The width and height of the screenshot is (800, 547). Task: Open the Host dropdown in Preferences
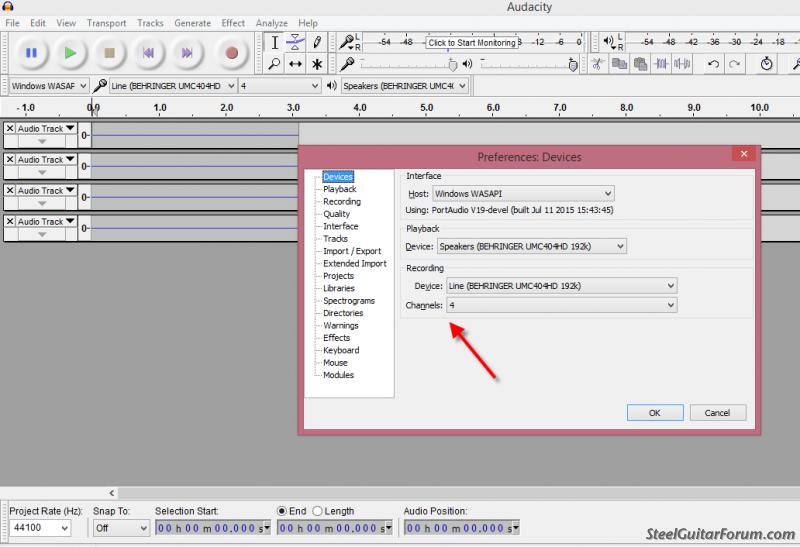click(x=523, y=193)
